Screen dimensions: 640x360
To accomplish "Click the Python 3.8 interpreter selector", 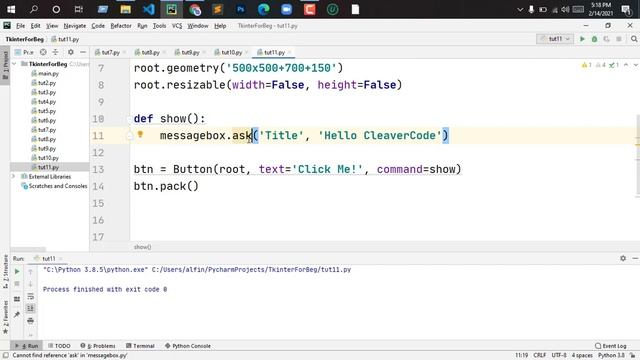I will [611, 356].
